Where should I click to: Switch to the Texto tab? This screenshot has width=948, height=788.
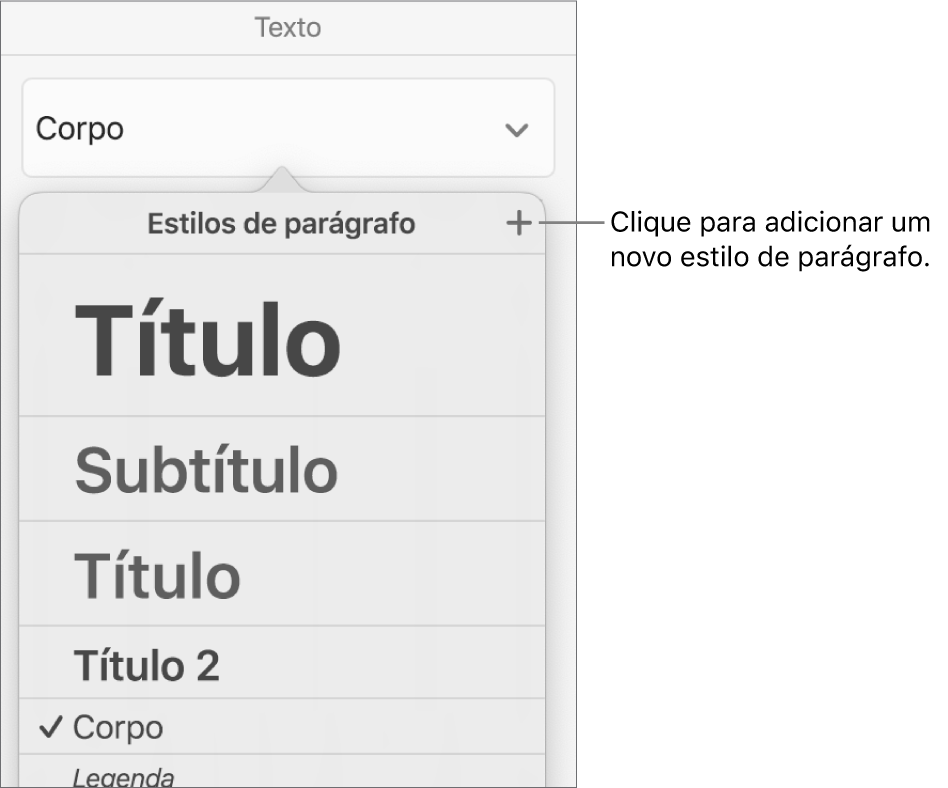tap(288, 27)
